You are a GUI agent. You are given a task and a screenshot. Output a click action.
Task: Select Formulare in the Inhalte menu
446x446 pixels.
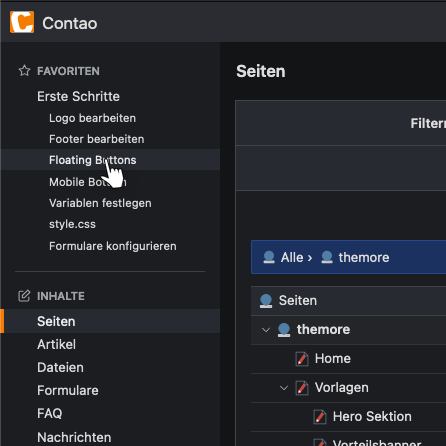pyautogui.click(x=68, y=390)
